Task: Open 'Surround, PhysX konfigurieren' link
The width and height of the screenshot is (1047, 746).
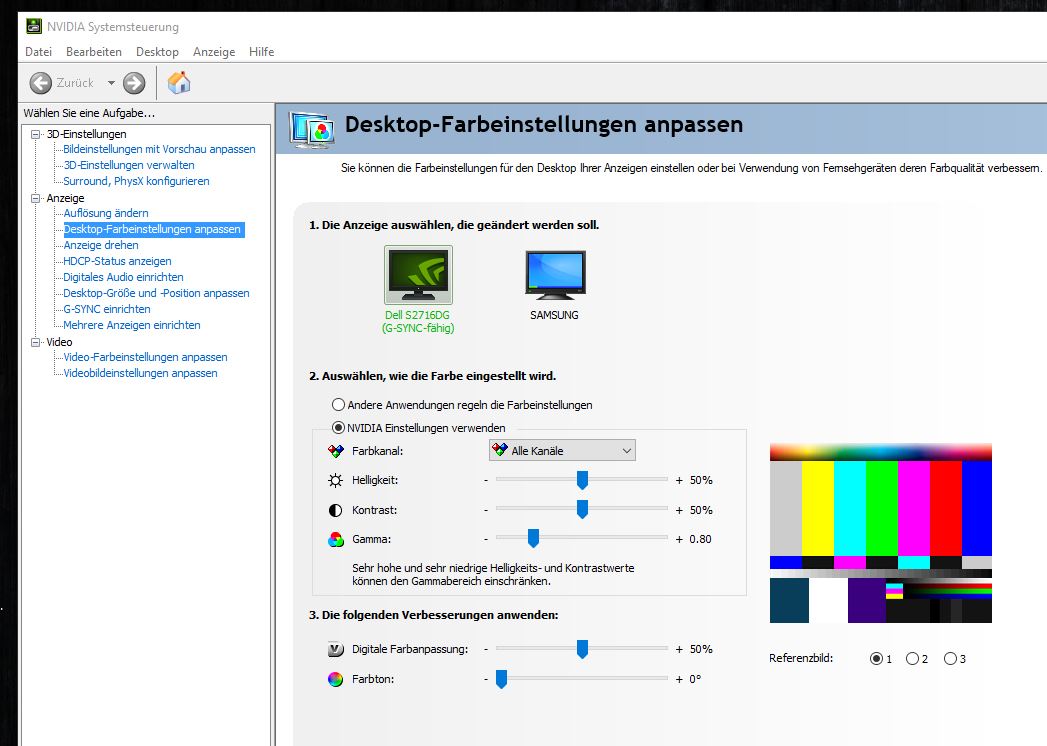Action: click(136, 181)
